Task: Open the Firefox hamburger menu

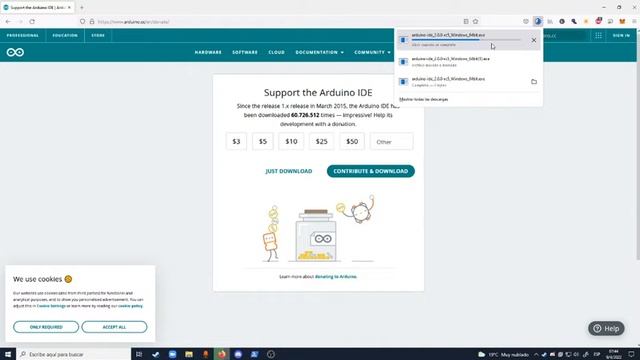Action: click(635, 21)
